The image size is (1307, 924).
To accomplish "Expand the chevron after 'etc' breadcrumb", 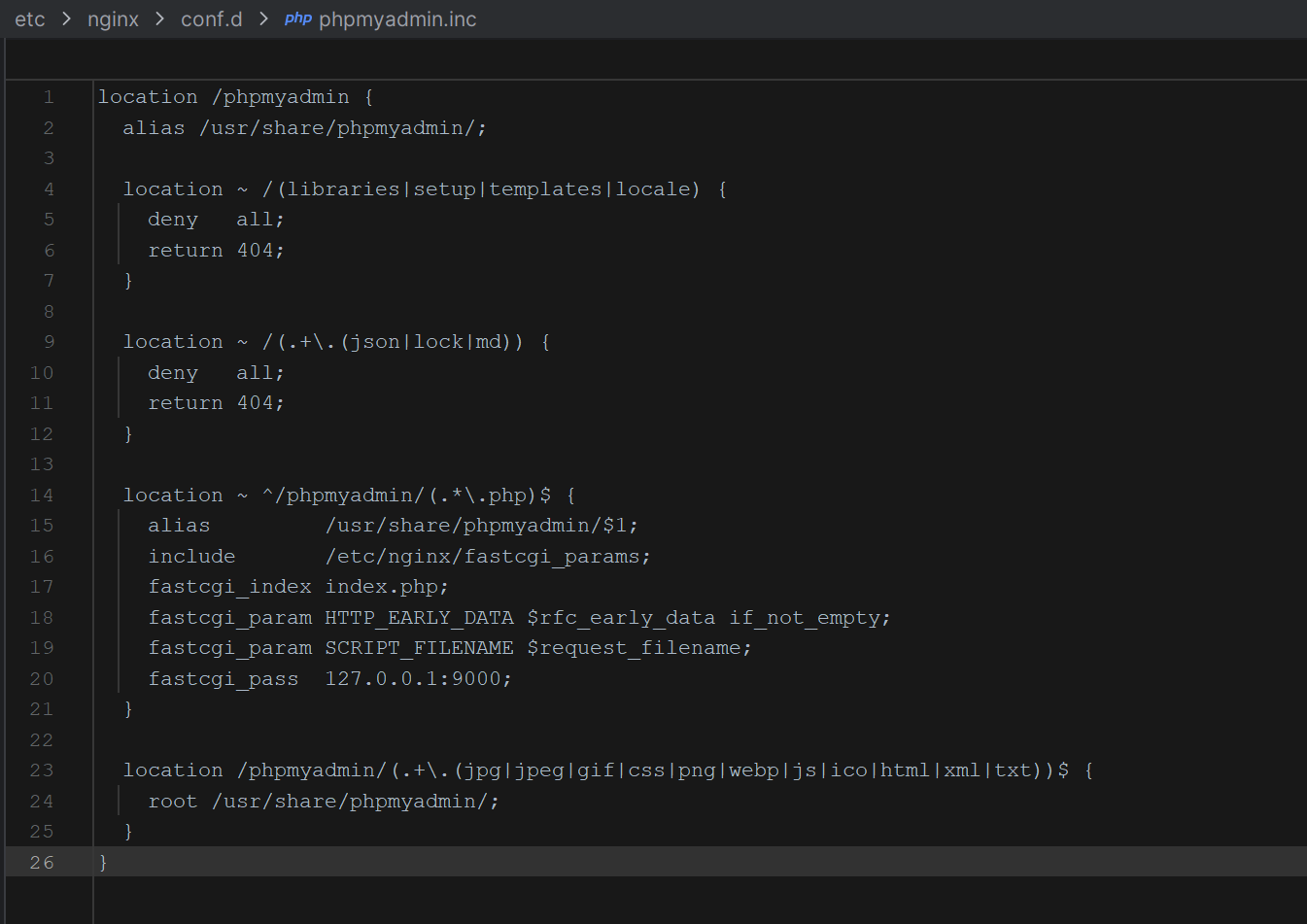I will click(x=66, y=19).
